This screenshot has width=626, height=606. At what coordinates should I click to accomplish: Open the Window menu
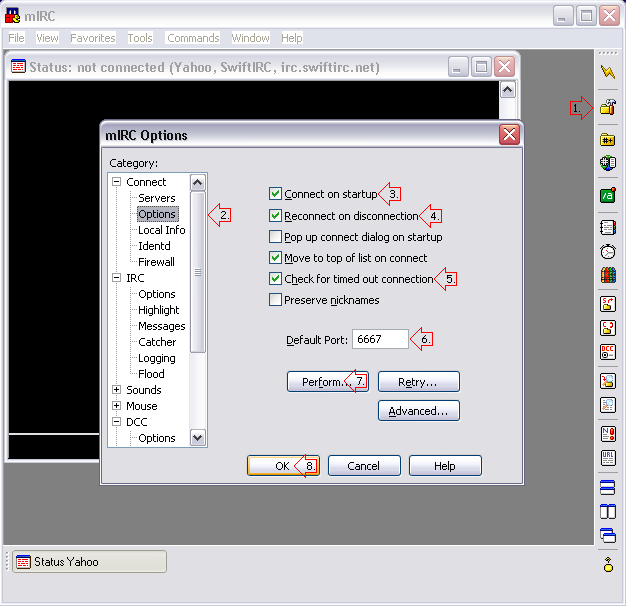coord(250,38)
